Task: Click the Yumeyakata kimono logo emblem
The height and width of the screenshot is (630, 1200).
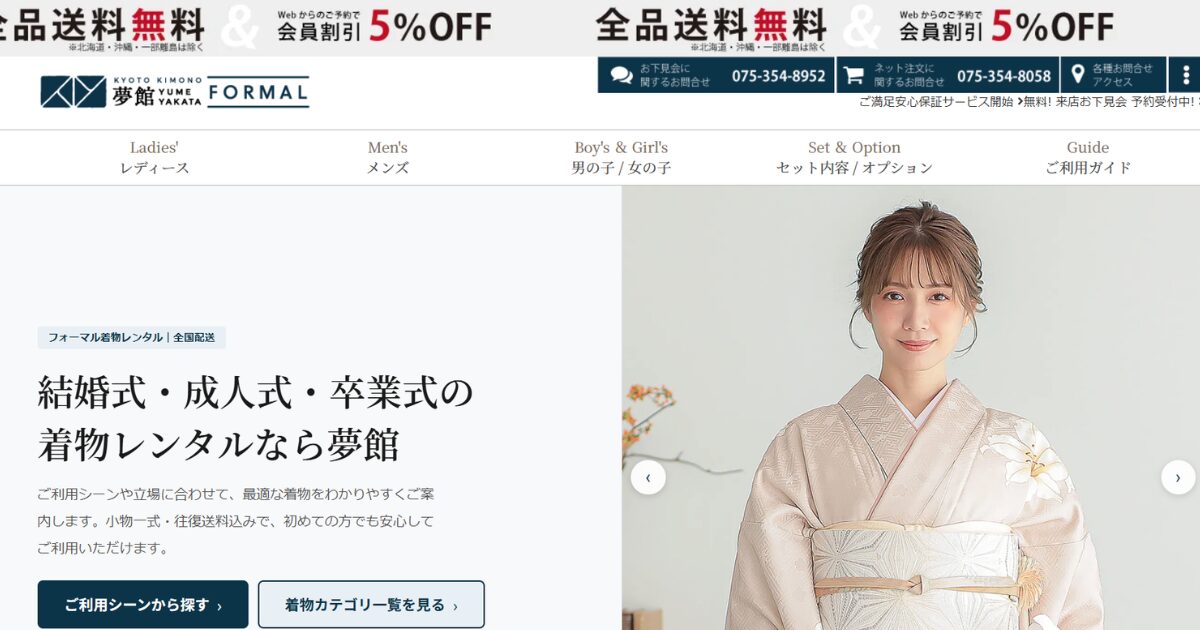Action: (73, 92)
